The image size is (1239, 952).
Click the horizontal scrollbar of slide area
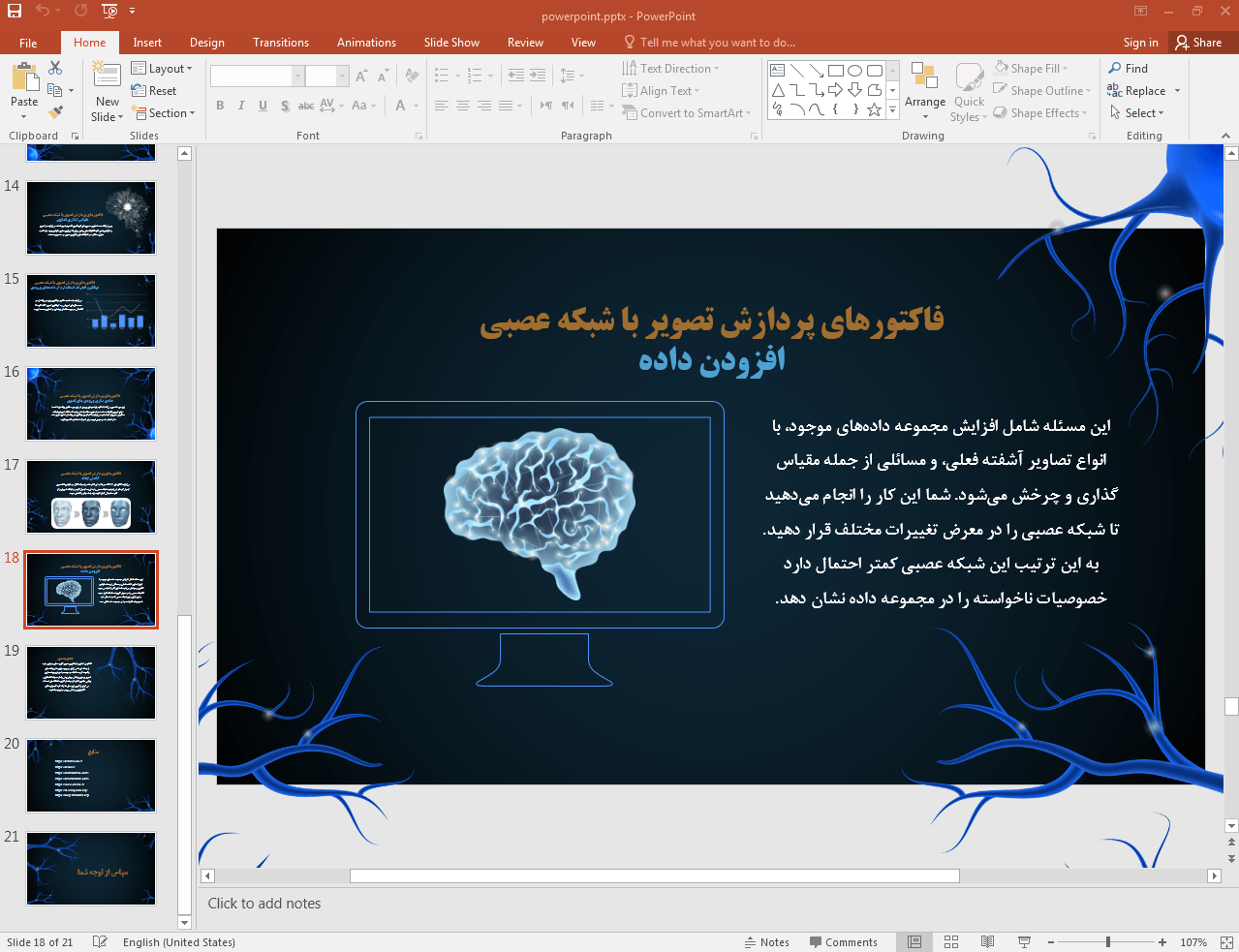click(x=654, y=875)
